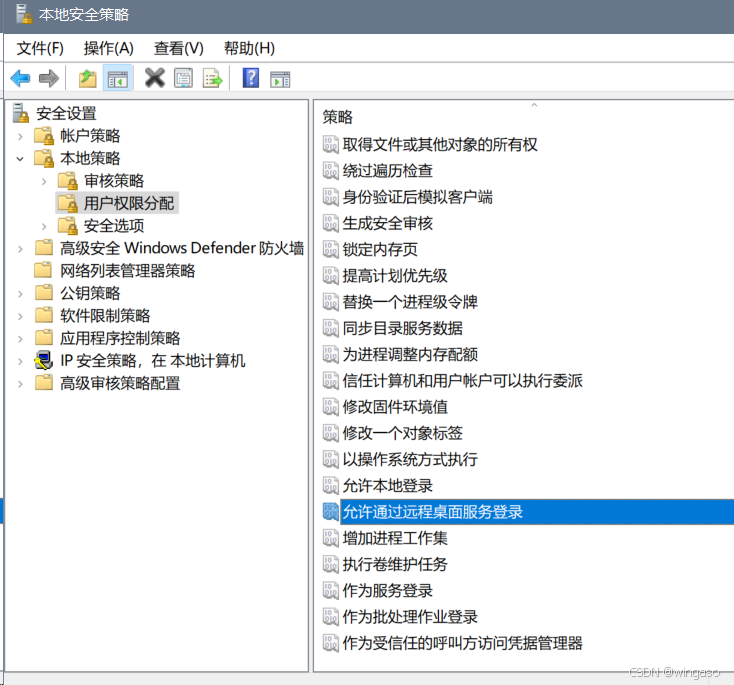This screenshot has width=734, height=685.
Task: Toggle the Show/Hide action pane icon
Action: pos(280,79)
